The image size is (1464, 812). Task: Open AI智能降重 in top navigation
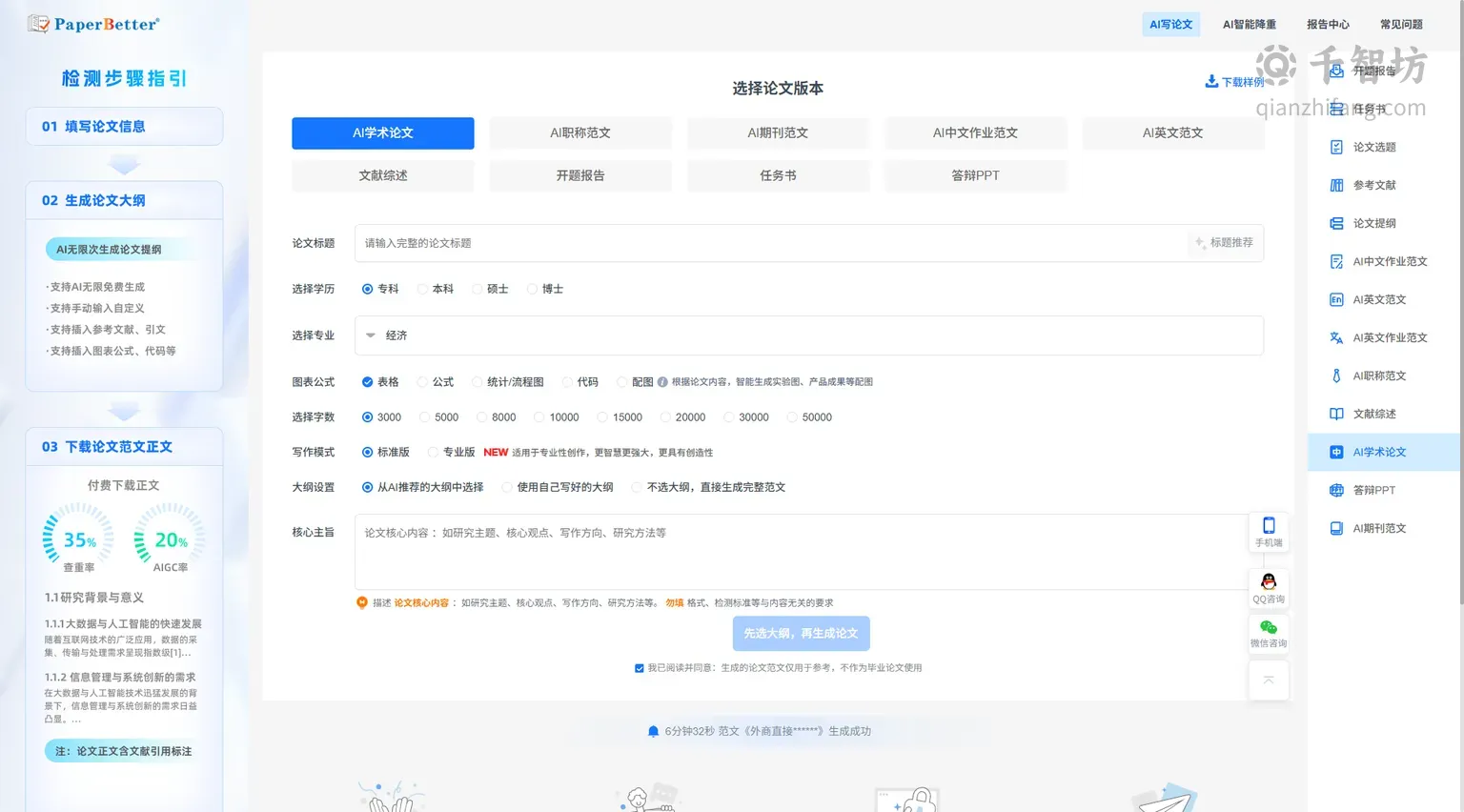[1250, 25]
